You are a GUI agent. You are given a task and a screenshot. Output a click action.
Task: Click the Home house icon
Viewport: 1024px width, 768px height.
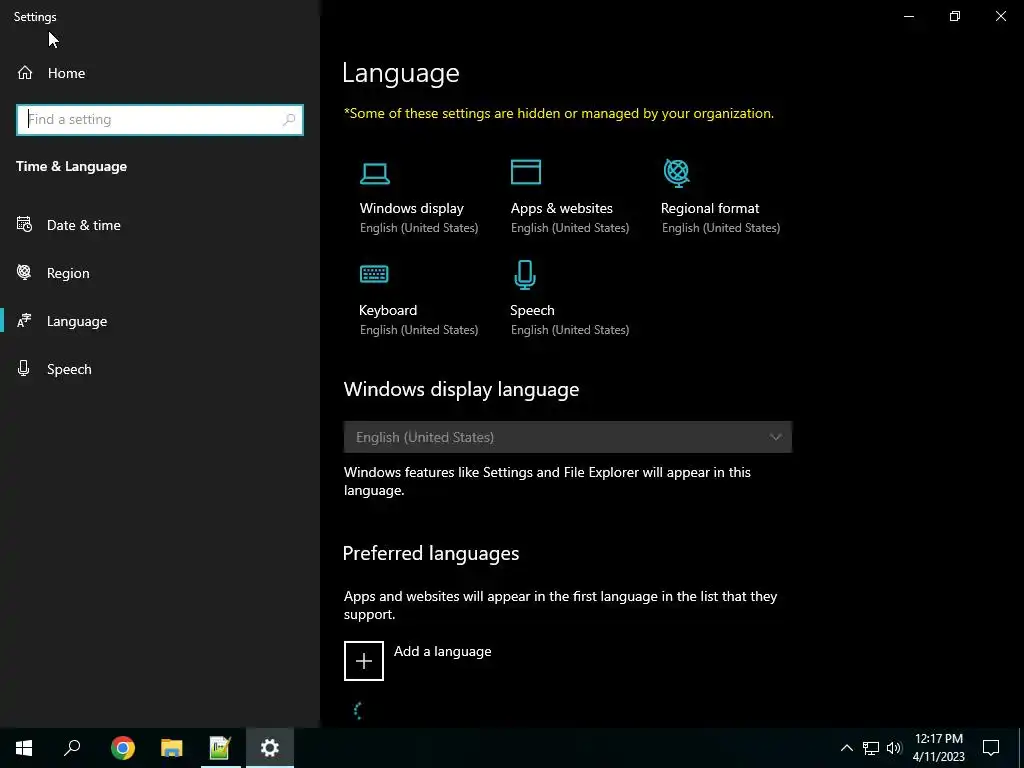[25, 72]
